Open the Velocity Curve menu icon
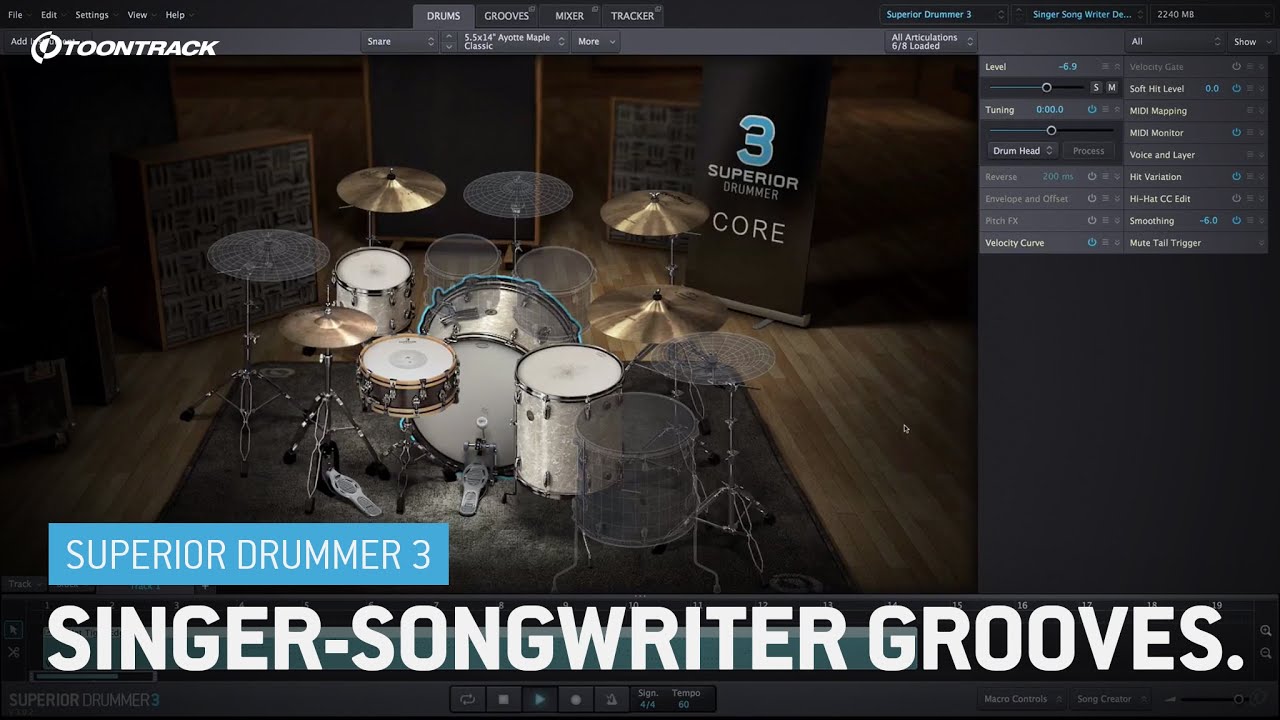Image resolution: width=1280 pixels, height=720 pixels. [x=1106, y=243]
